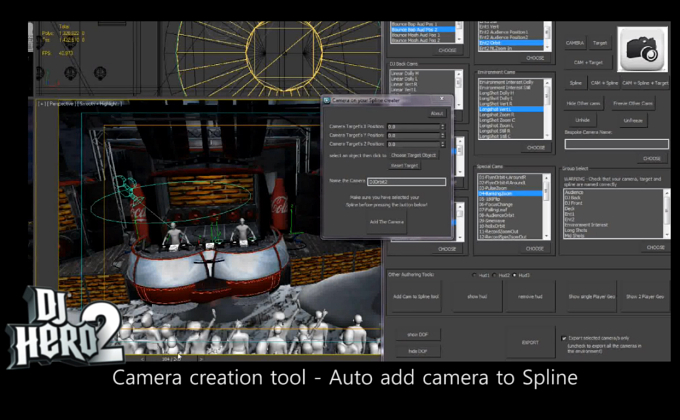680x420 pixels.
Task: Increase Camera Target's X Position spinner
Action: (x=443, y=125)
